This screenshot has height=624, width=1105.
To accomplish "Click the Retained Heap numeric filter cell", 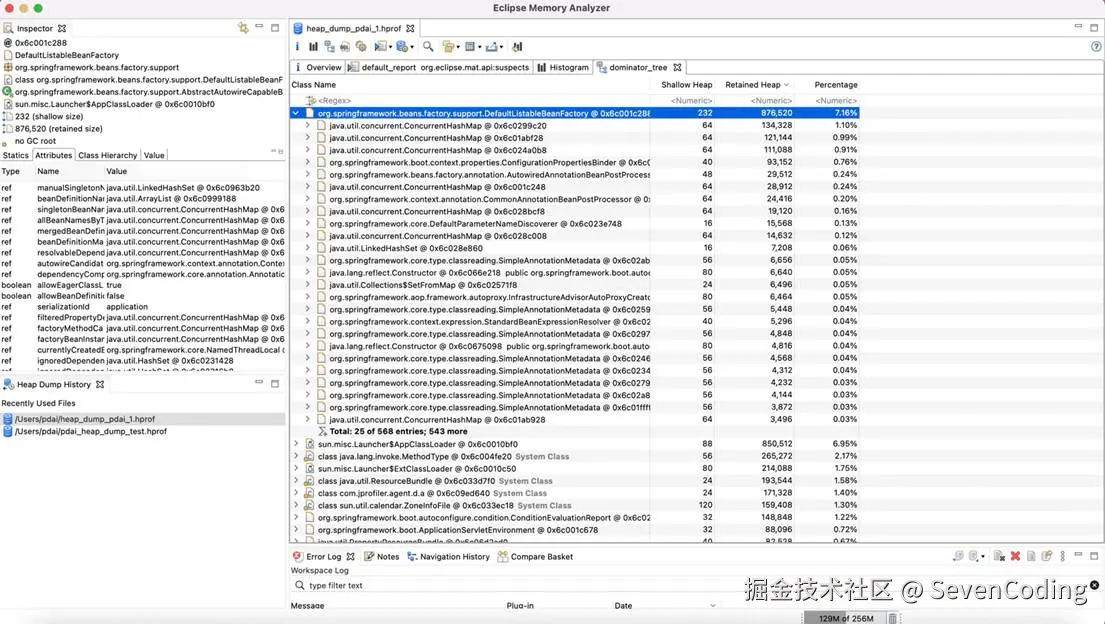I will pyautogui.click(x=756, y=101).
